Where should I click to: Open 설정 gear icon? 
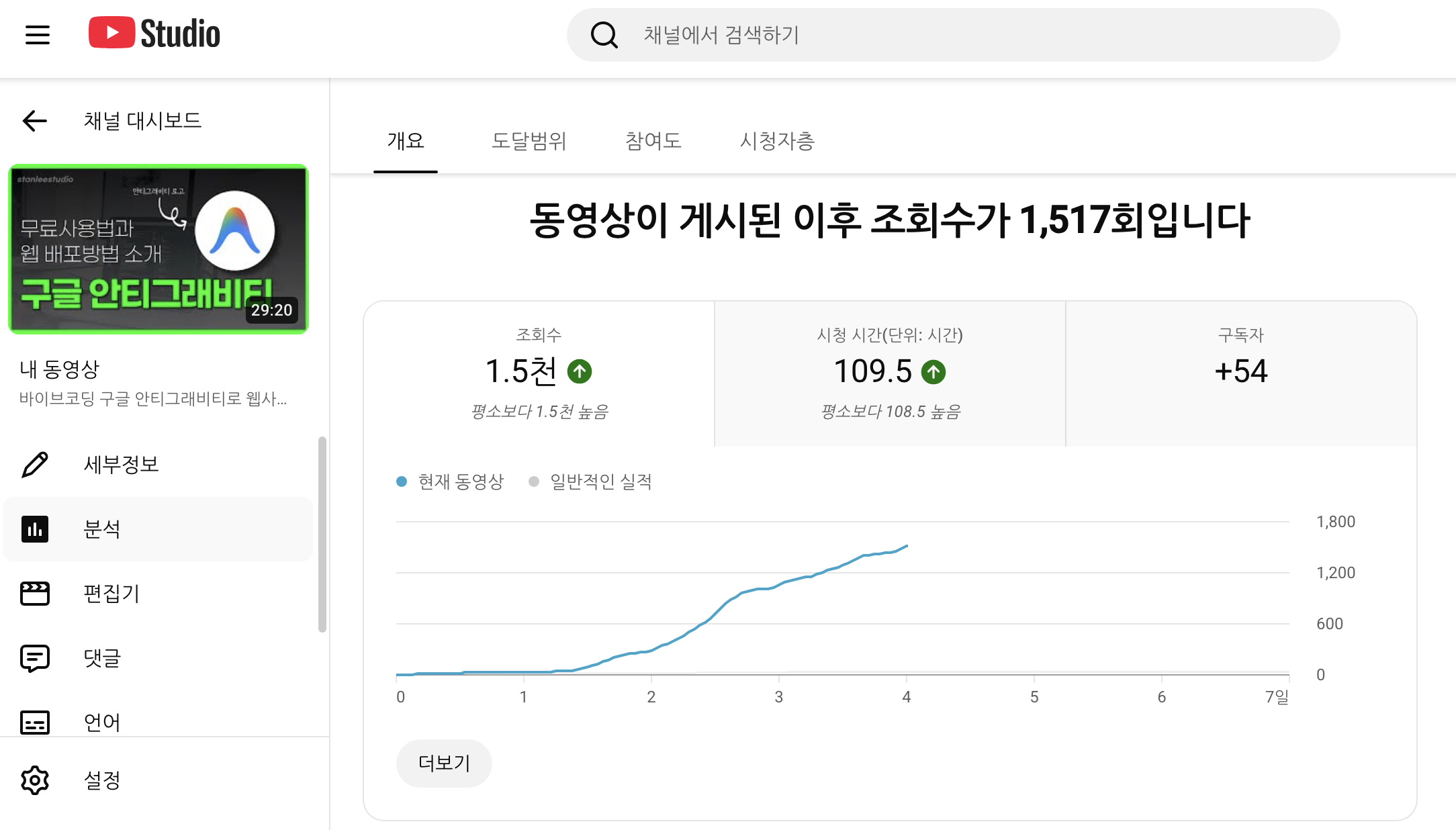[35, 780]
